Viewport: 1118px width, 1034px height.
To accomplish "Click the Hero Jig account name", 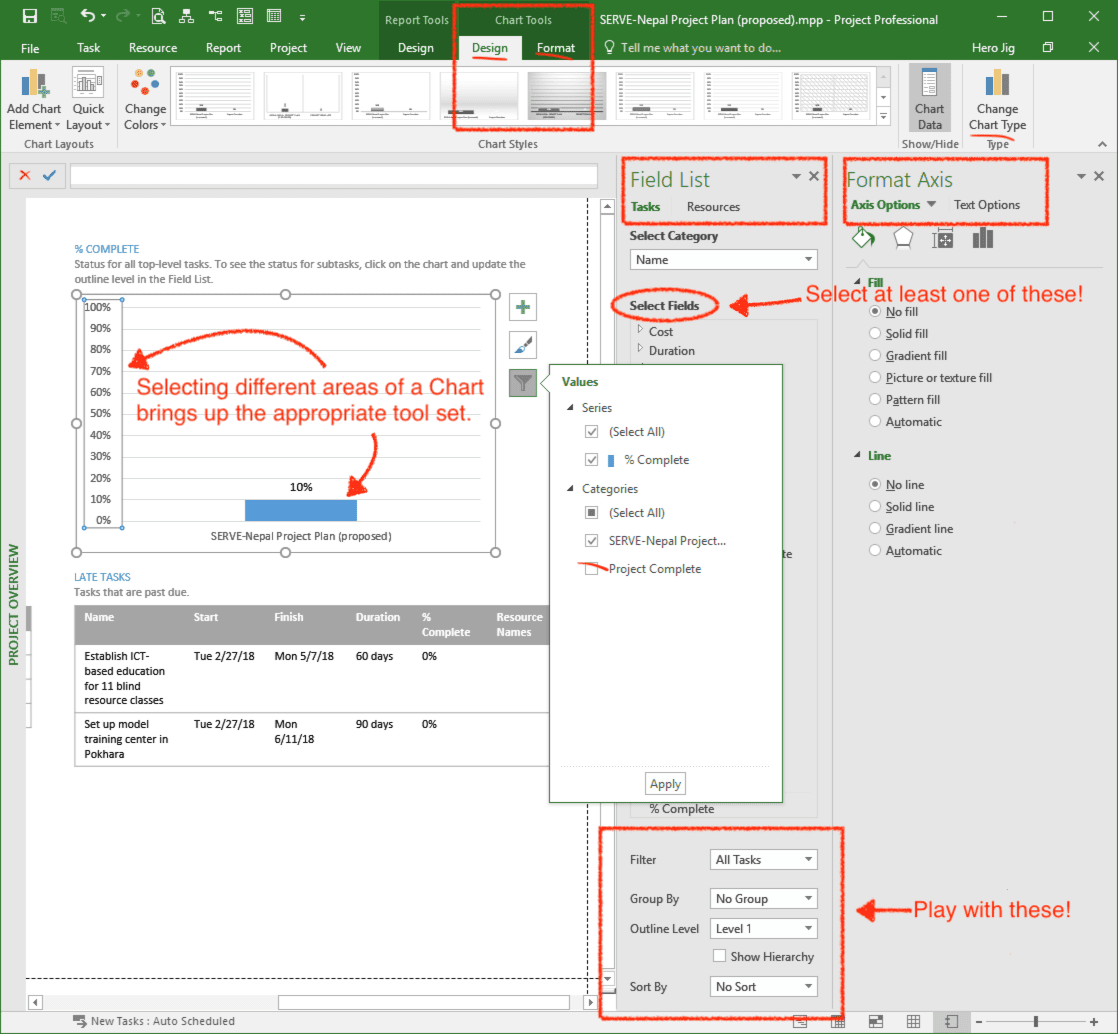I will pyautogui.click(x=993, y=48).
